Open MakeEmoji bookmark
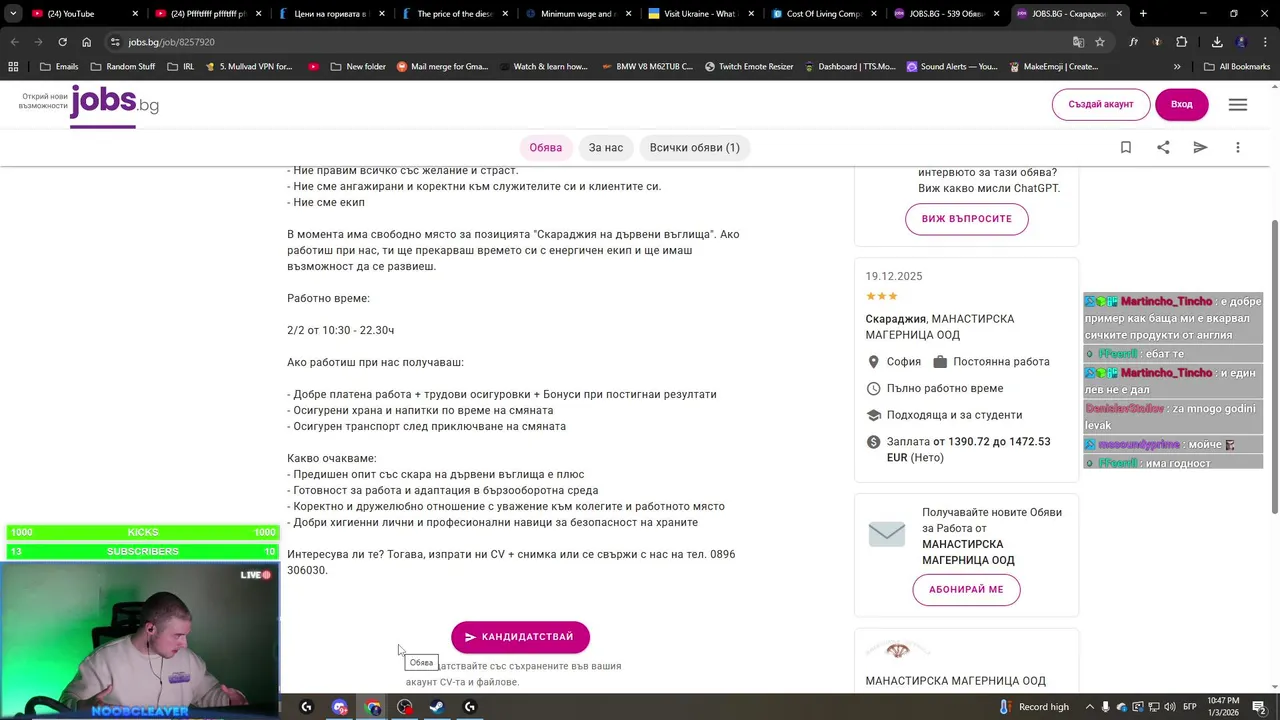 coord(1053,67)
